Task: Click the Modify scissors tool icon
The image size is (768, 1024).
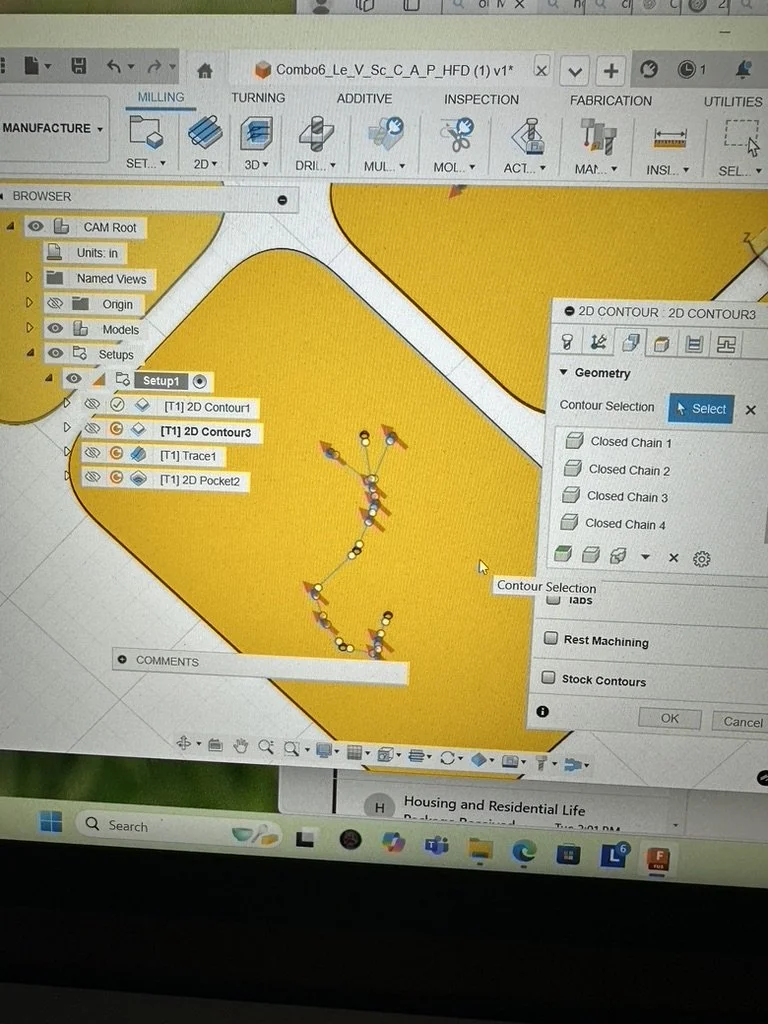Action: click(x=456, y=136)
